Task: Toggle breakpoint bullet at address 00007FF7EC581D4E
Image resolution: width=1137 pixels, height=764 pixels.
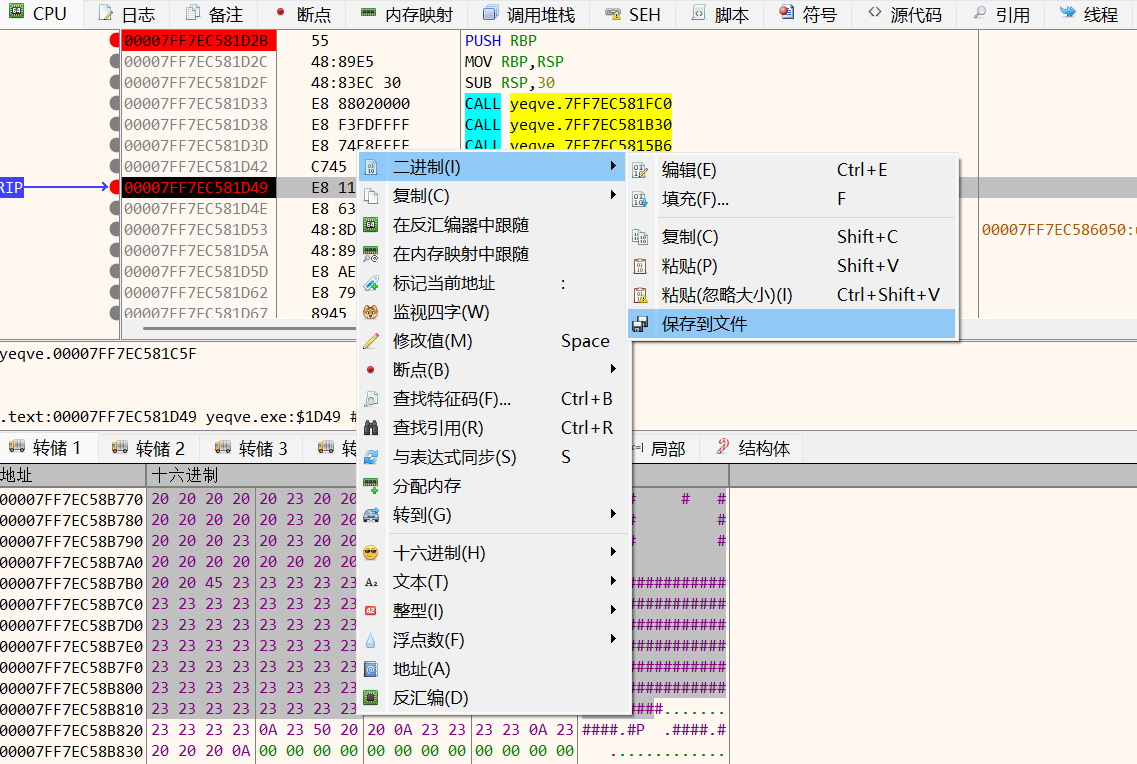Action: click(x=114, y=209)
